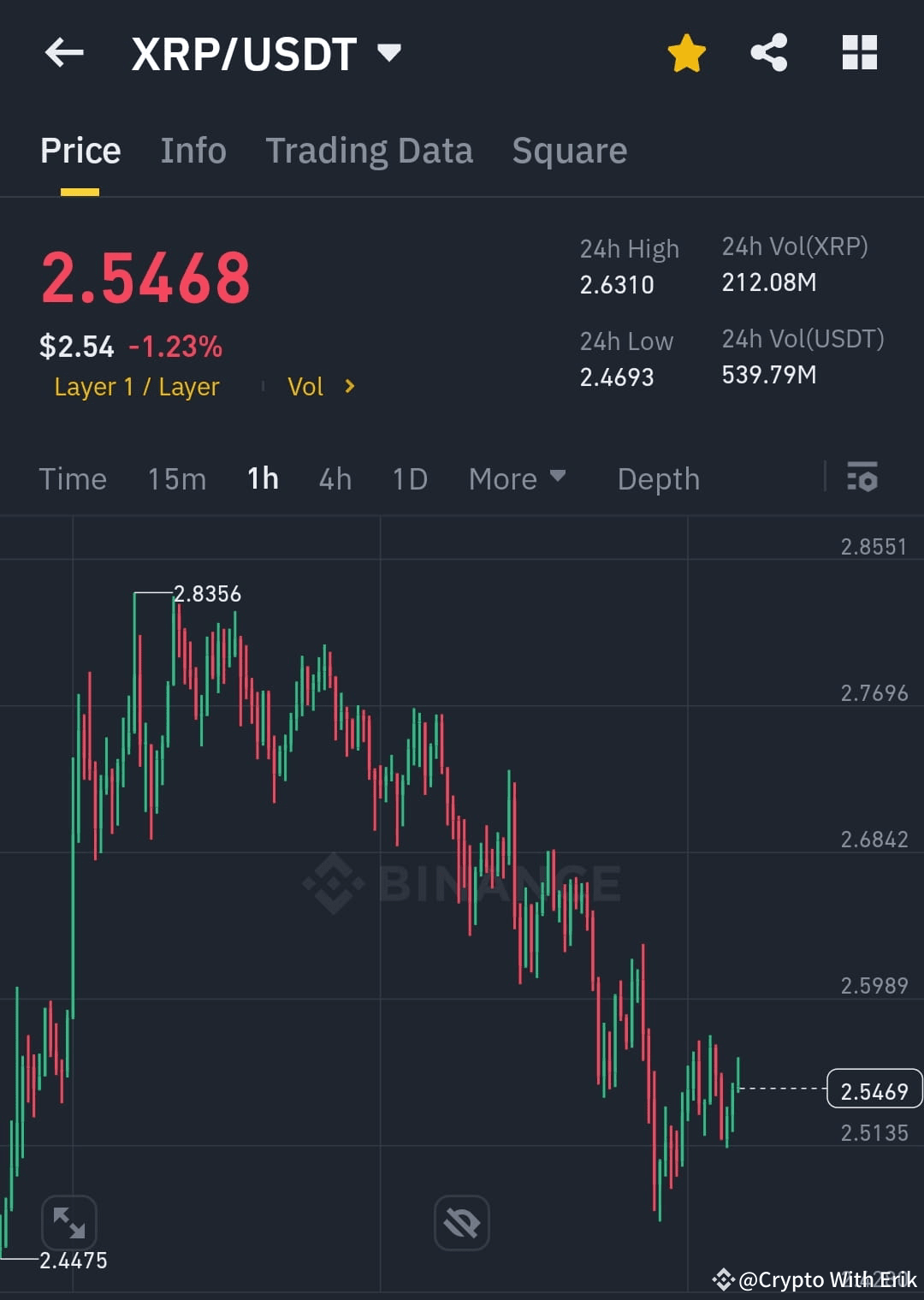Enable the 15m timeframe

176,478
